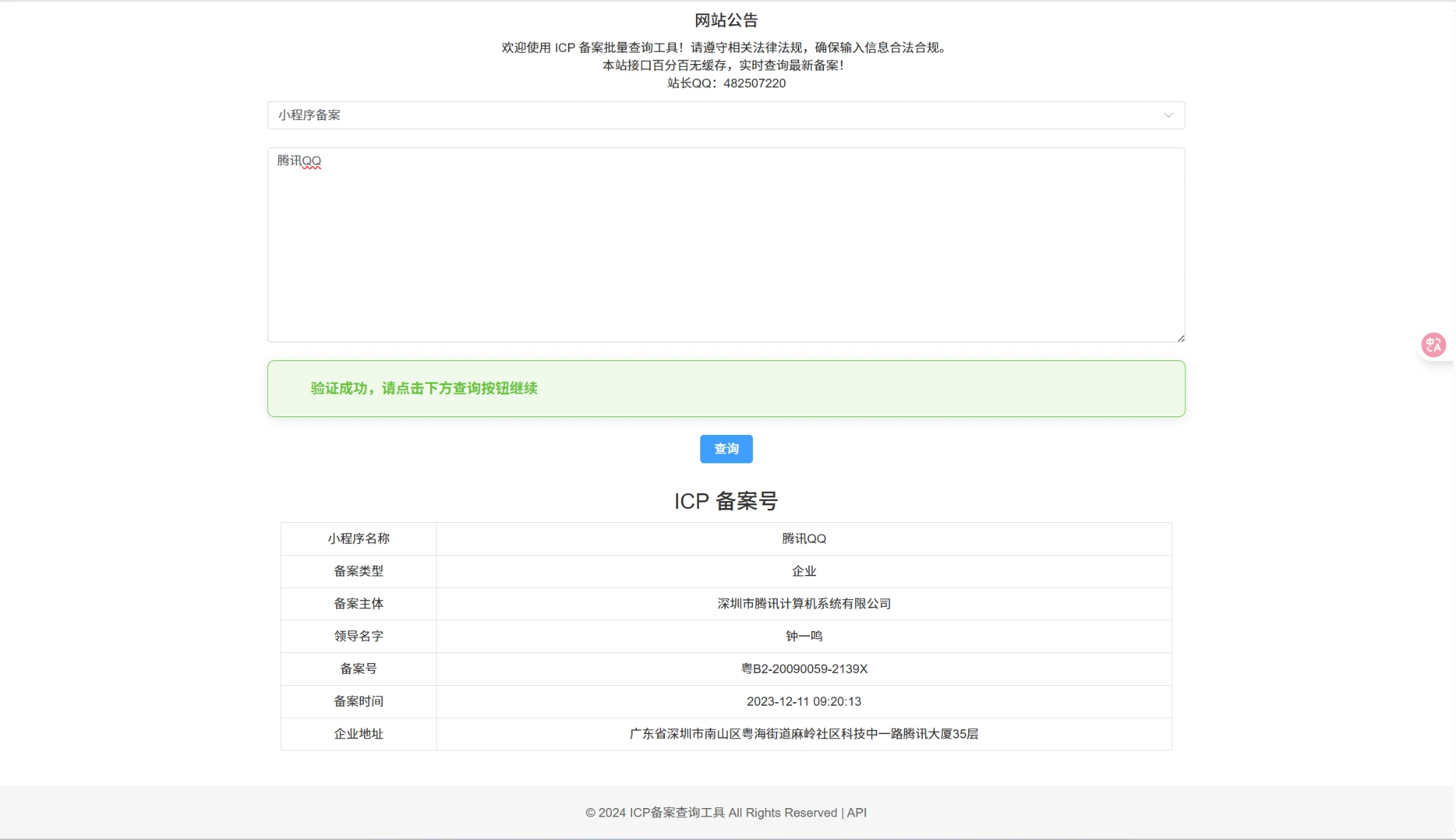Click the 钟一鸣 leader name cell

click(x=803, y=636)
